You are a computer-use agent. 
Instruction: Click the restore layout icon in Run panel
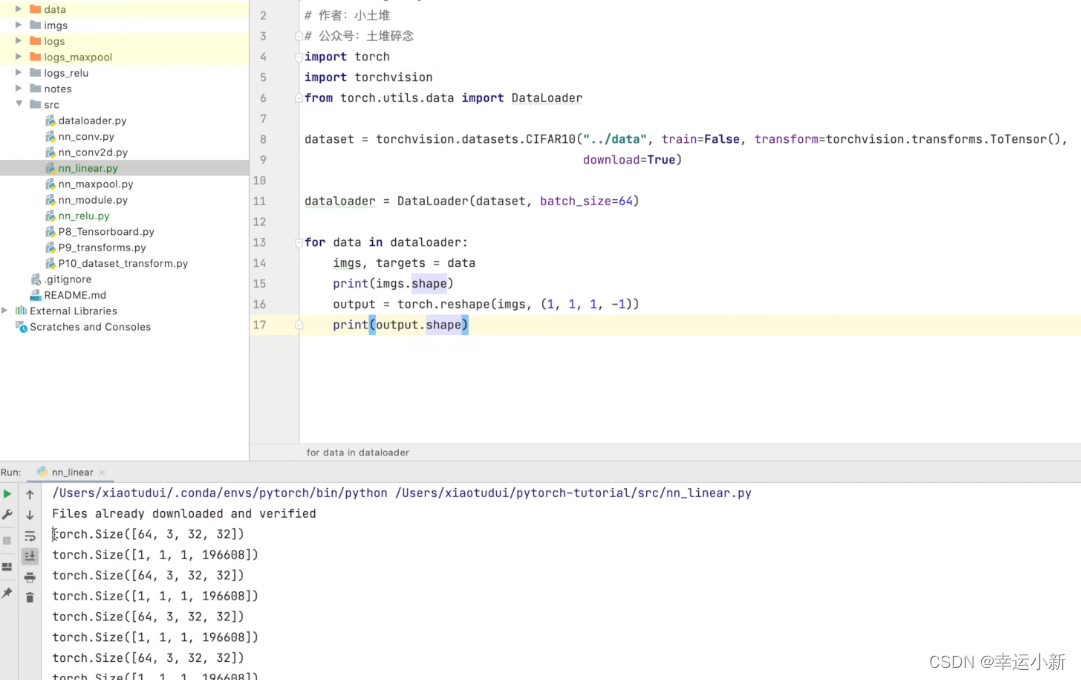[x=7, y=567]
